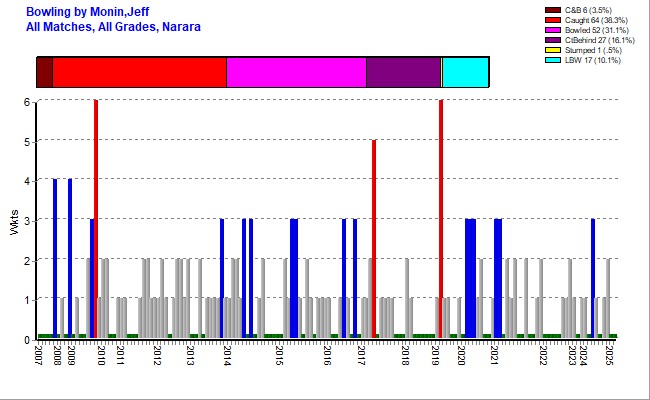Click the red 5-wicket bar after 2017
The image size is (650, 400).
pos(374,238)
